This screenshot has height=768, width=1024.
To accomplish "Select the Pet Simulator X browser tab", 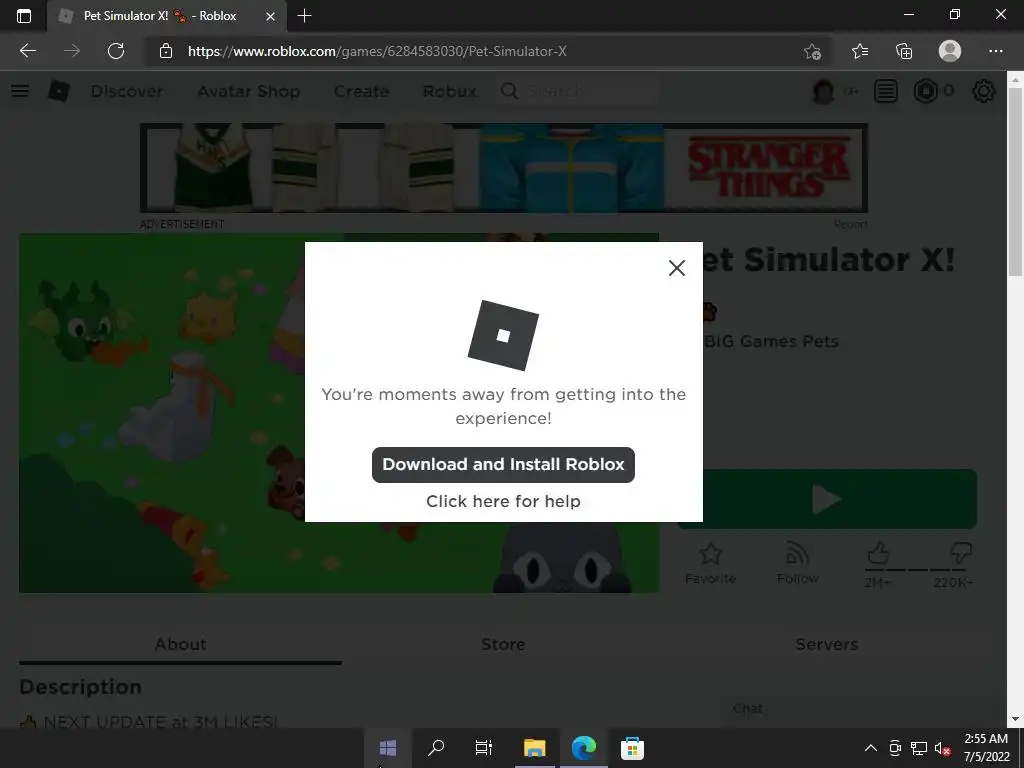I will pyautogui.click(x=167, y=16).
